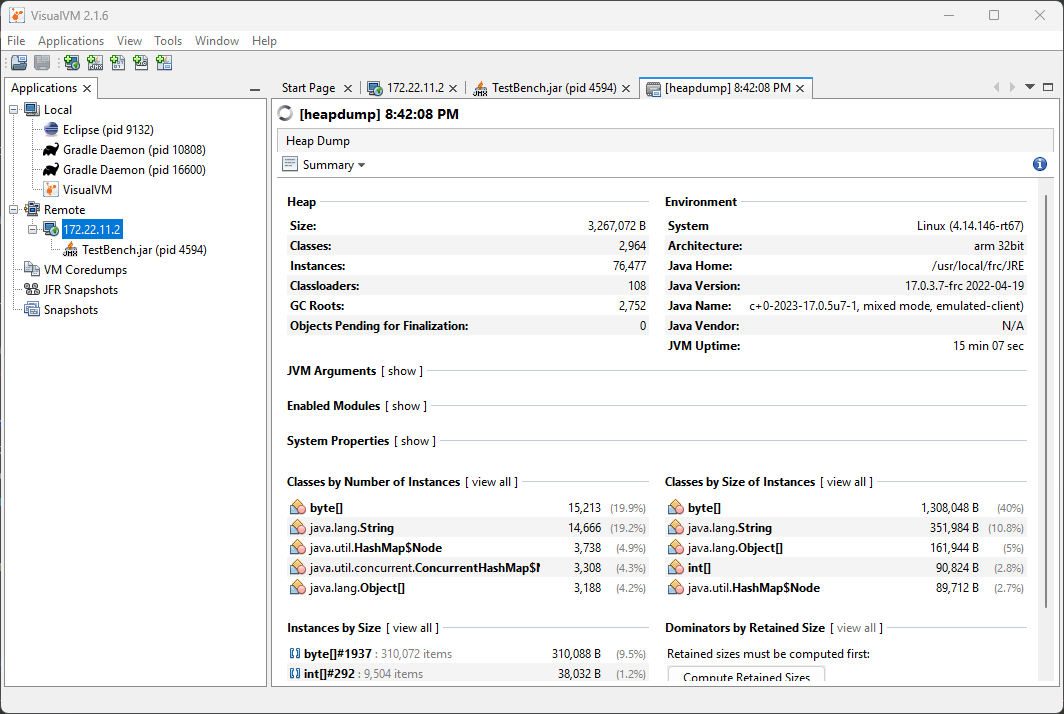Open the Load Snapshot icon in toolbar
The width and height of the screenshot is (1064, 714).
(x=18, y=62)
